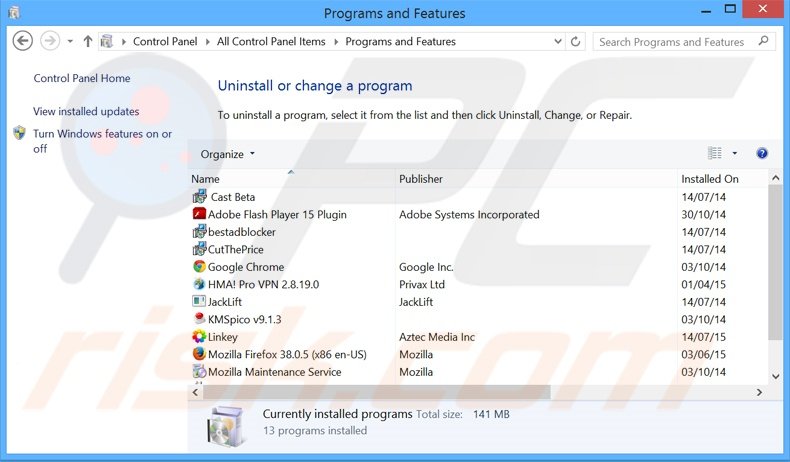The height and width of the screenshot is (462, 790).
Task: Select the HMA! Pro VPN icon
Action: coord(200,284)
